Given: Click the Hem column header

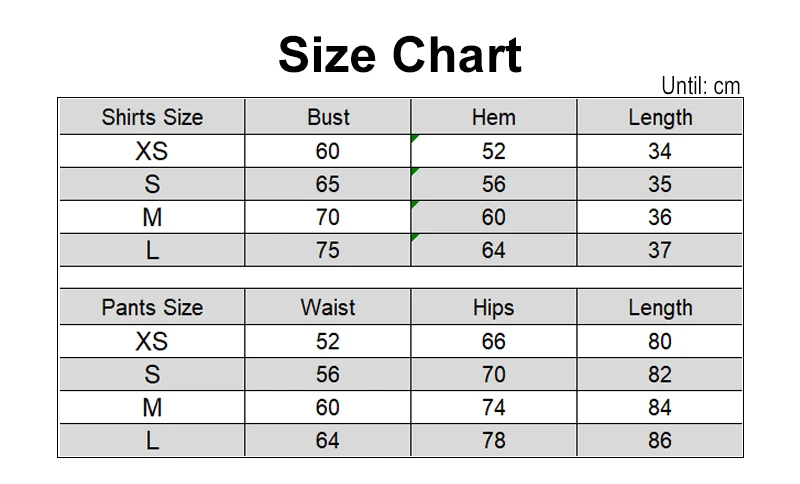Looking at the screenshot, I should tap(494, 117).
